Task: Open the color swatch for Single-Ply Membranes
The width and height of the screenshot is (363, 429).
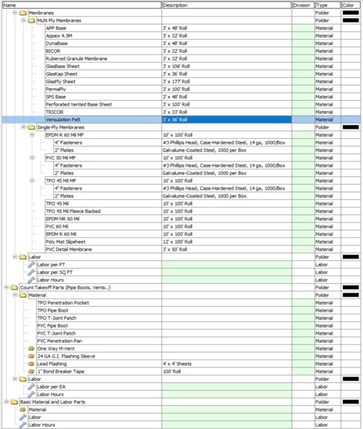Action: click(x=351, y=127)
